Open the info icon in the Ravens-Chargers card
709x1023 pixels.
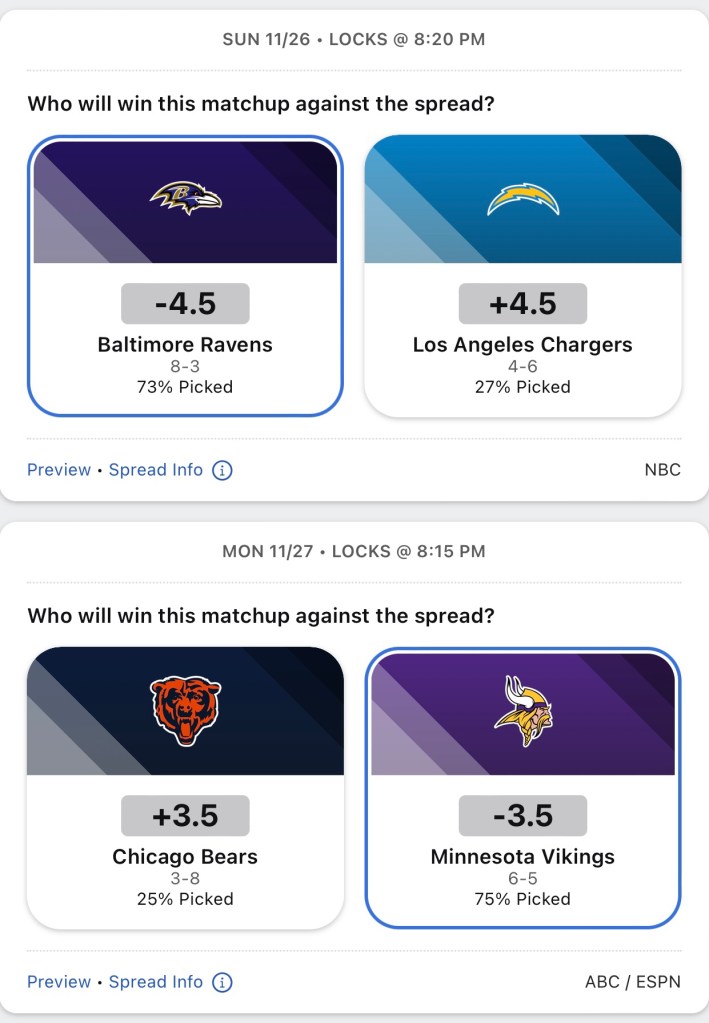(222, 470)
